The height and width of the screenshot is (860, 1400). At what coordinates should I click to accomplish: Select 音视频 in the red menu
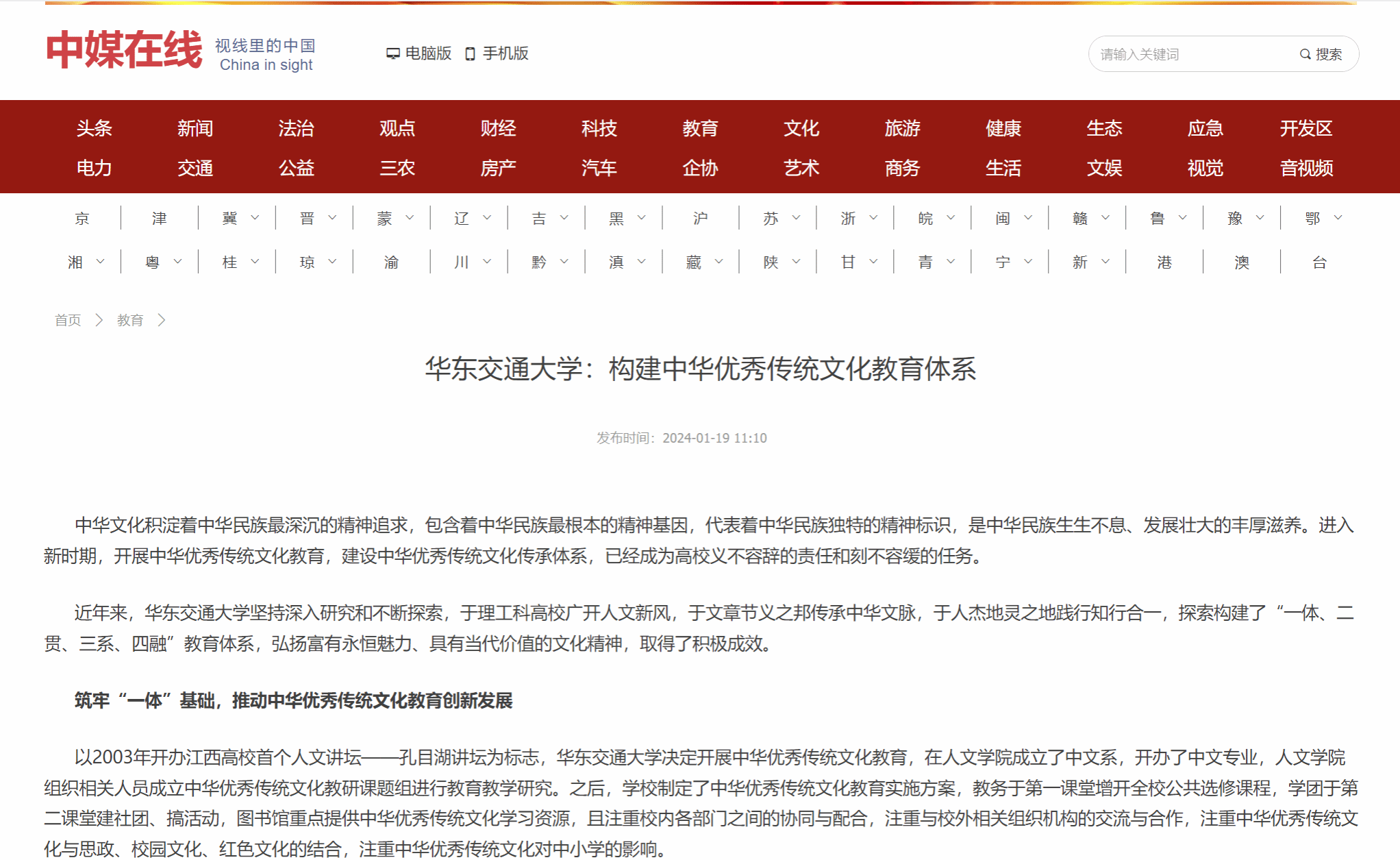tap(1306, 168)
